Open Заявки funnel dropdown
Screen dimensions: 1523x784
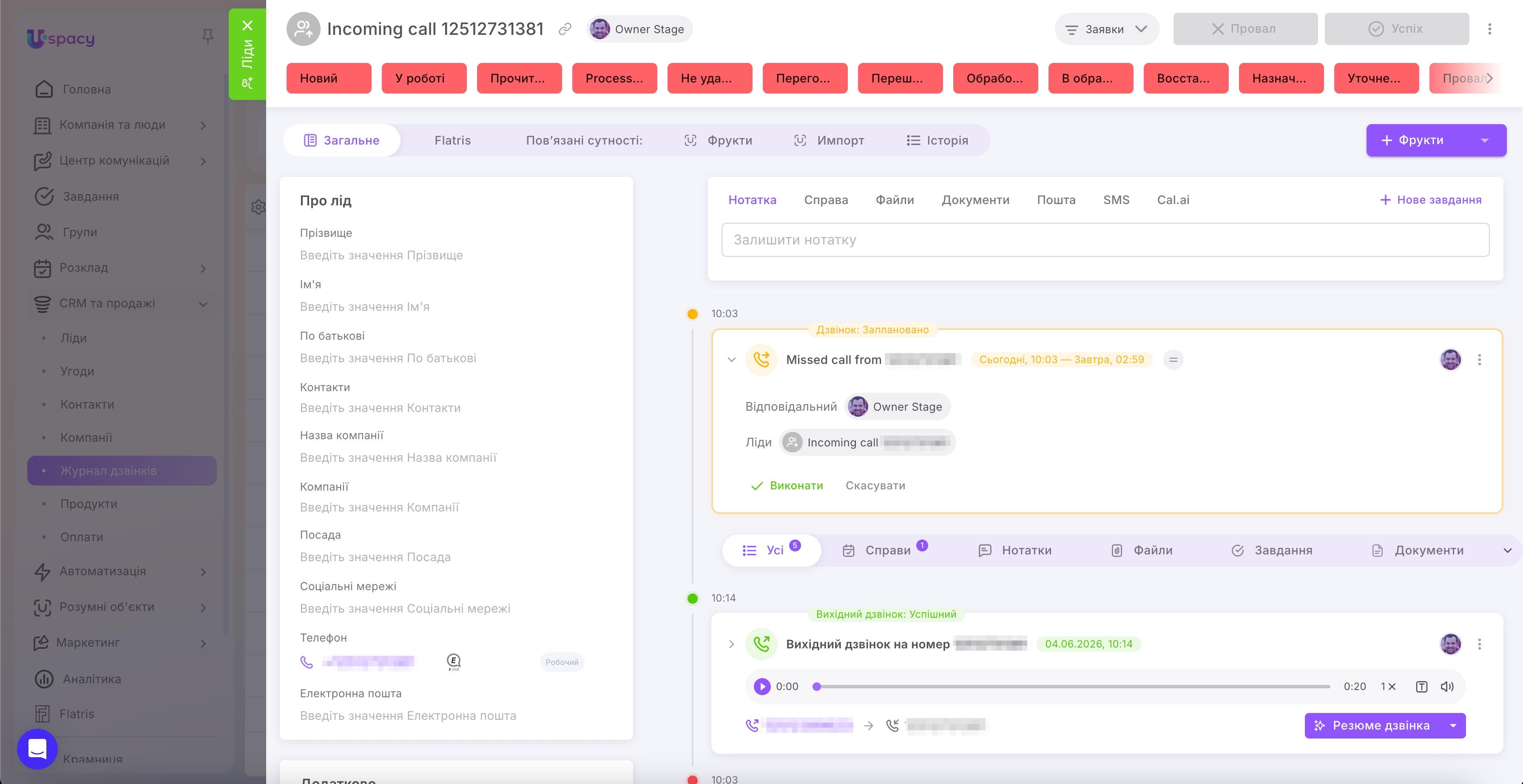1106,29
